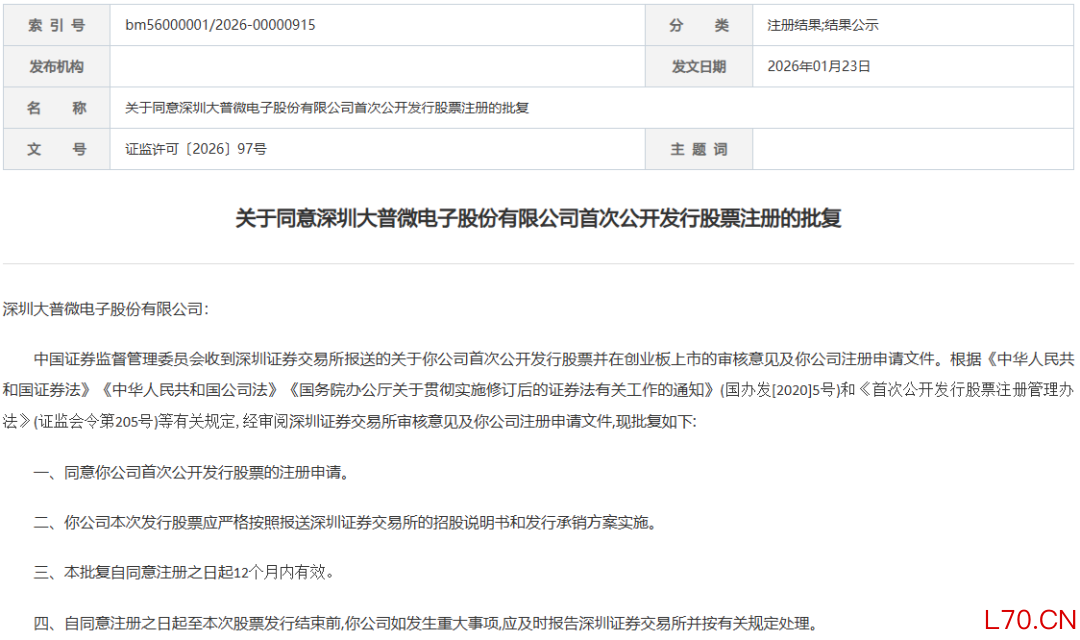Click the addressee line 深圳大普微电子股份有限公司:
Viewport: 1080px width, 640px height.
(x=105, y=309)
